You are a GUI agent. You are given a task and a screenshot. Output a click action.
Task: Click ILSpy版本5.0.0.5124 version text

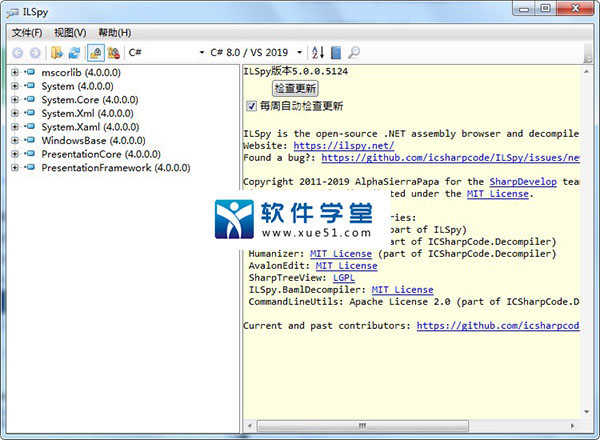(x=296, y=71)
